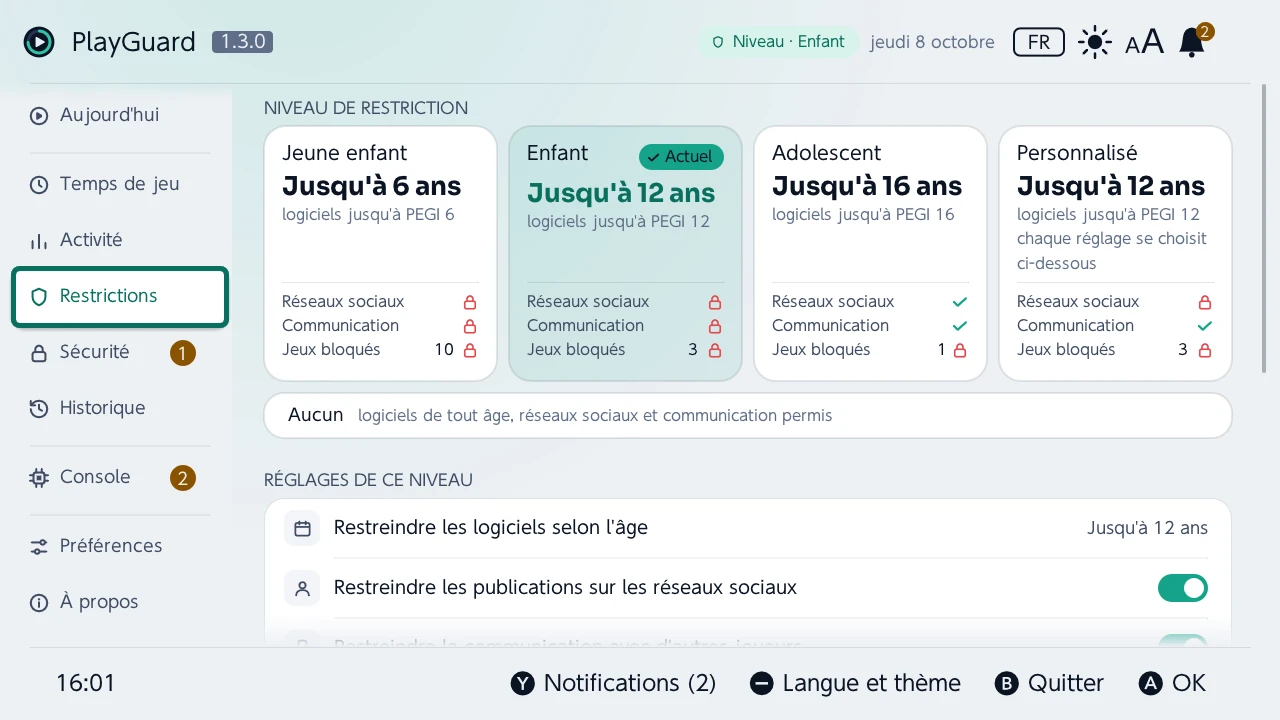Click the calendar icon for age restriction
The image size is (1280, 720).
(302, 528)
